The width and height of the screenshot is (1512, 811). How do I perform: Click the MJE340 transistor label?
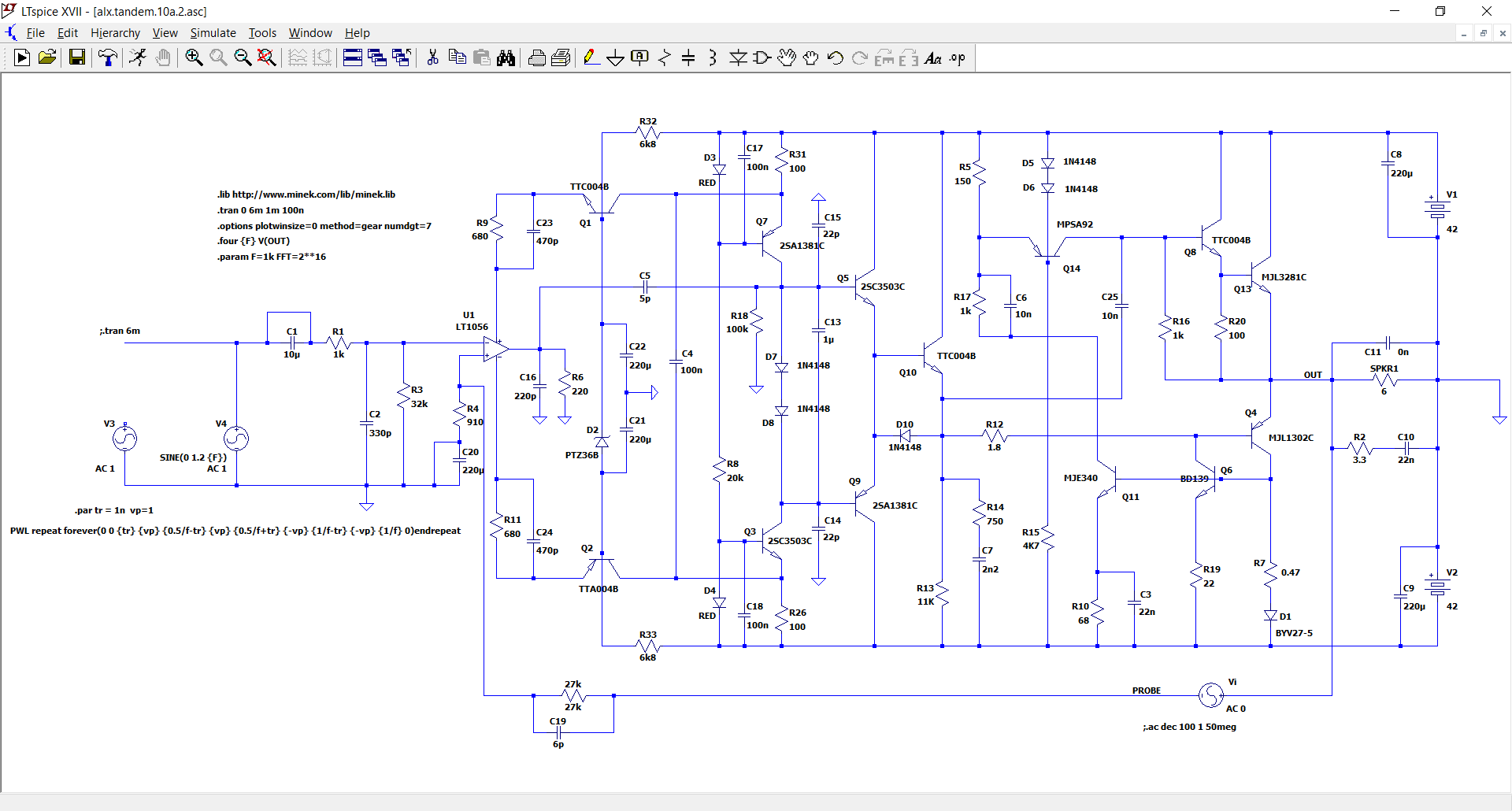pyautogui.click(x=1080, y=478)
